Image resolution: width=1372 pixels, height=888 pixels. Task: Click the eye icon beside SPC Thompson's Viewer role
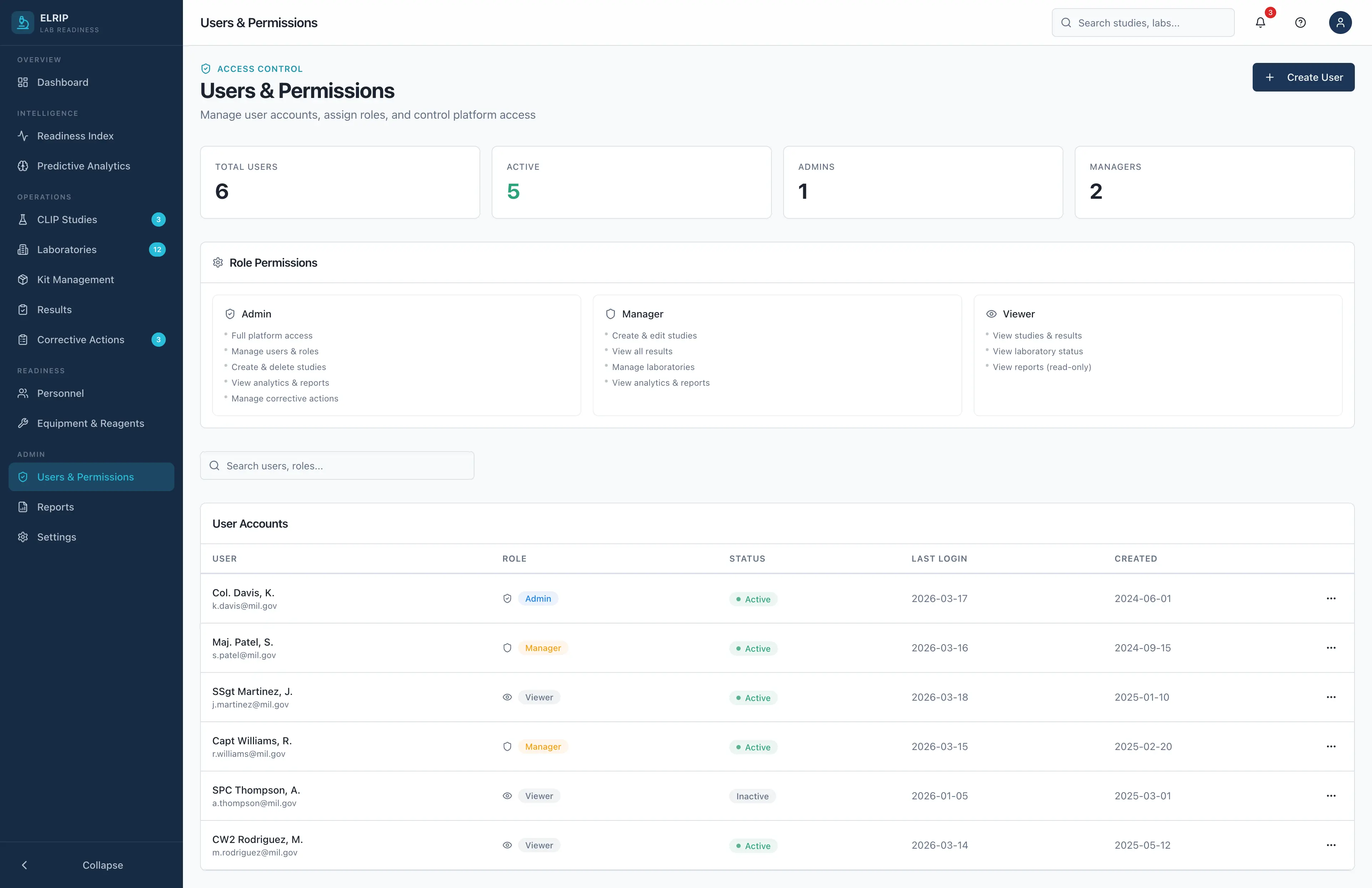coord(508,796)
